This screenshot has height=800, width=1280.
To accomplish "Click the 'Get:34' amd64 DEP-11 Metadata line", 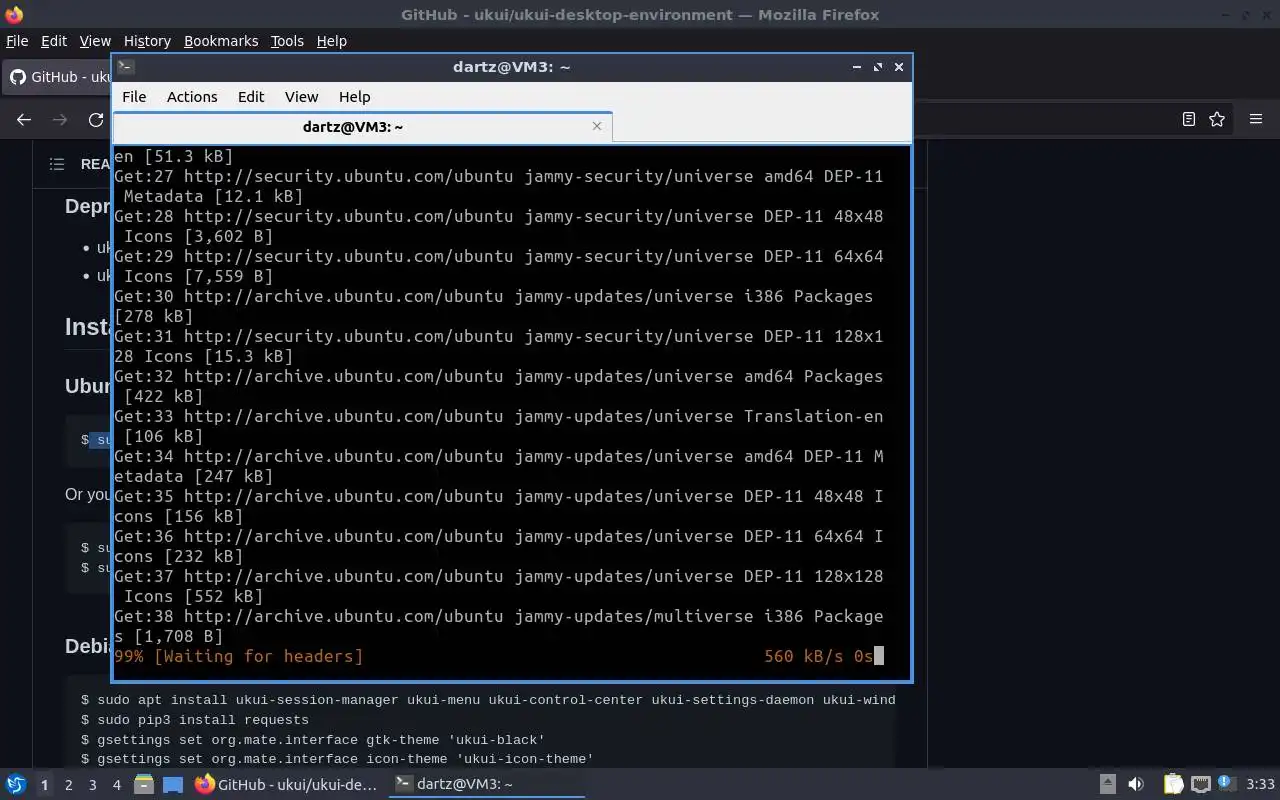I will (499, 466).
